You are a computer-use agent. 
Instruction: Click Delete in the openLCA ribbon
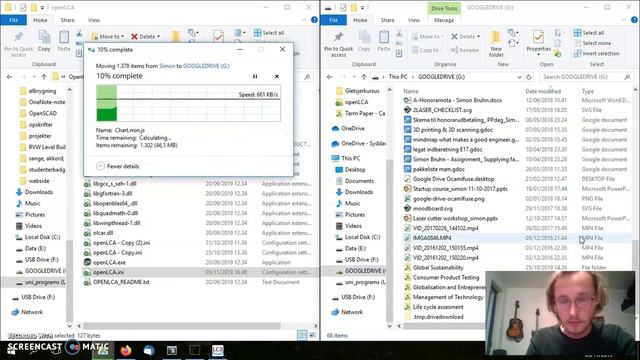(x=145, y=36)
